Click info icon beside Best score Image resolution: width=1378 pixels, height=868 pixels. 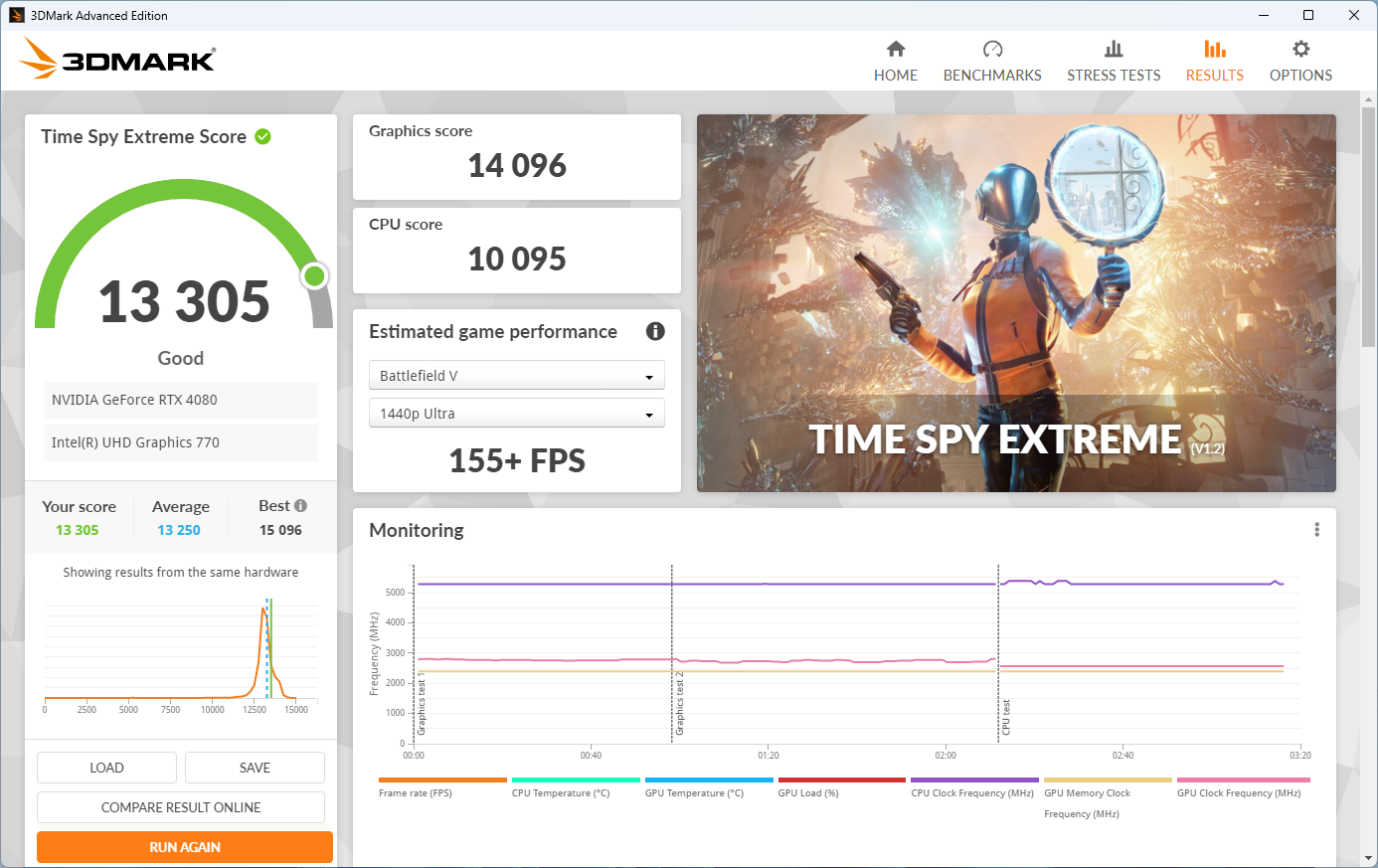(x=300, y=505)
